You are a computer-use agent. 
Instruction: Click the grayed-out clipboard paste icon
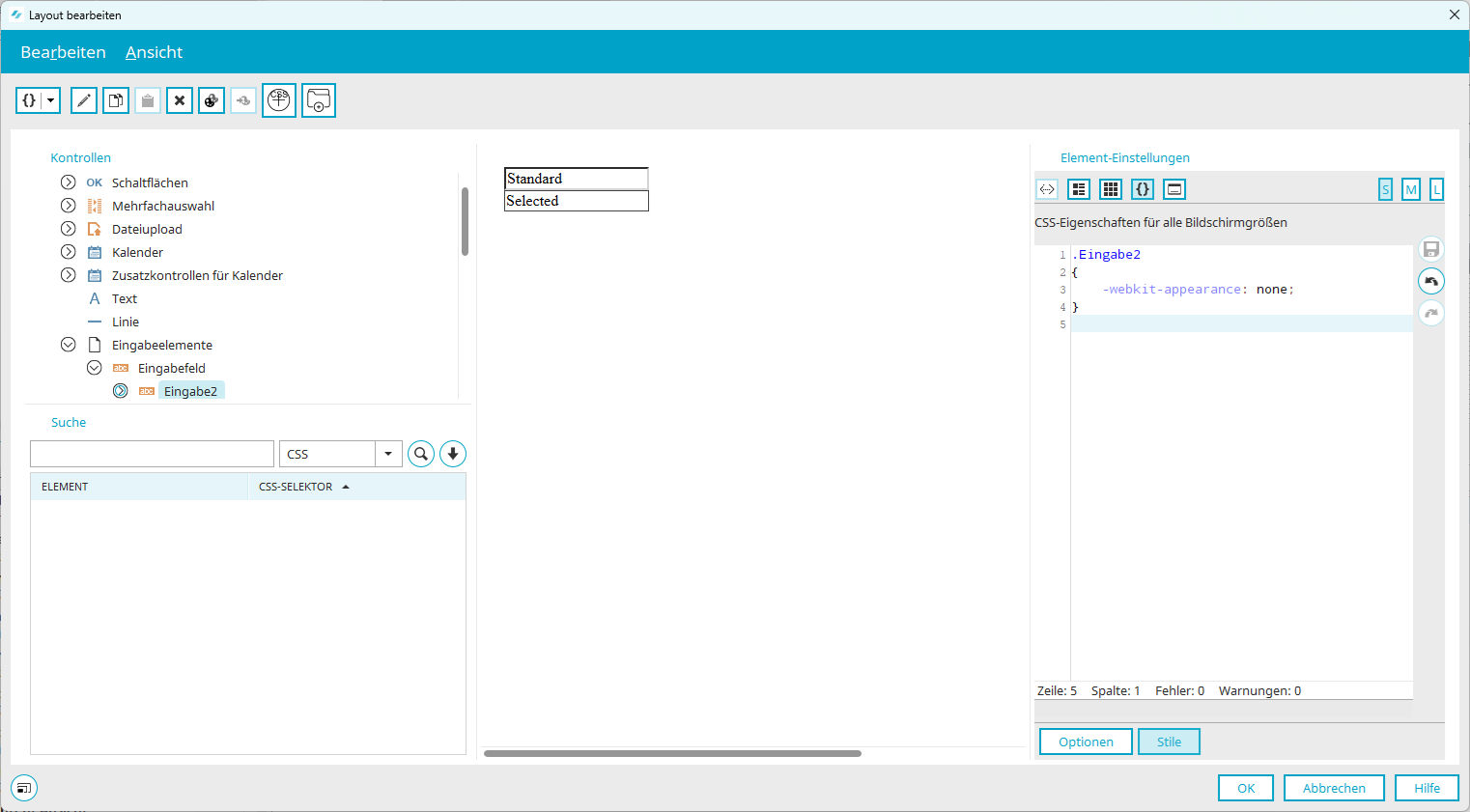coord(148,100)
